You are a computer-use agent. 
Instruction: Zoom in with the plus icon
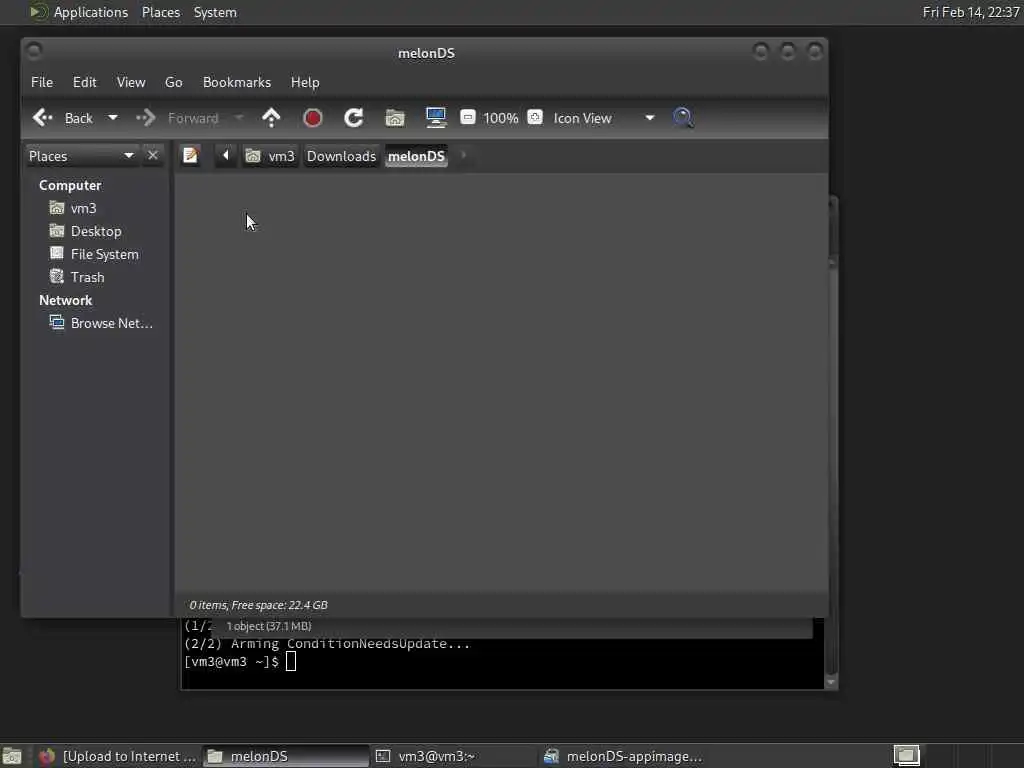(535, 118)
